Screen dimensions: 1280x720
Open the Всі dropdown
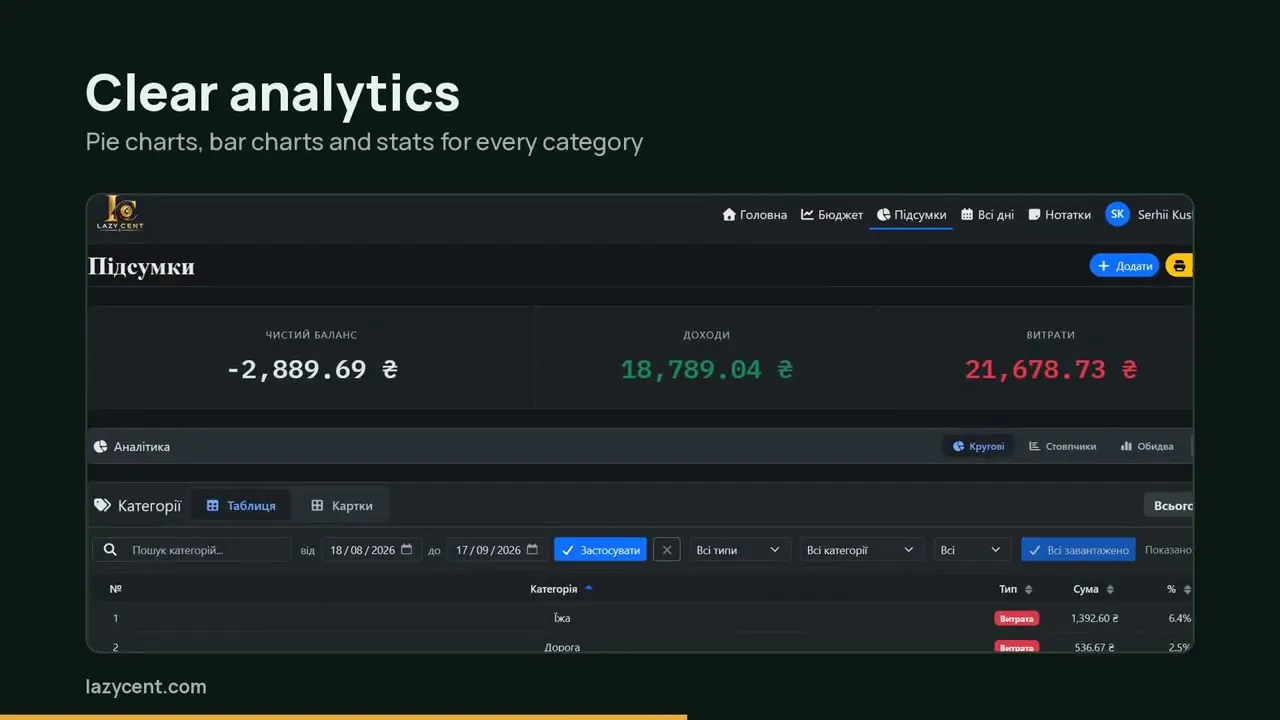[x=972, y=550]
